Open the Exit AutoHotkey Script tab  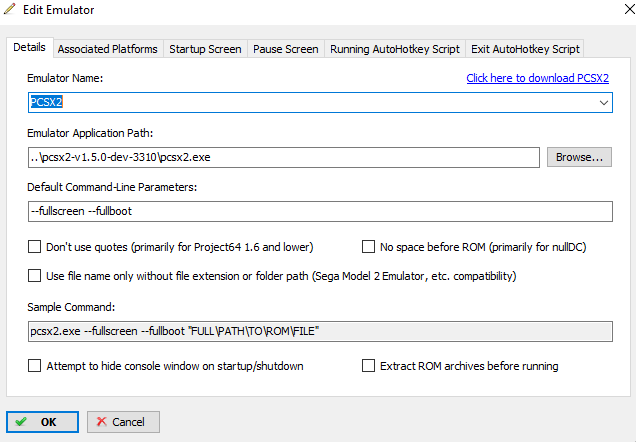coord(525,49)
